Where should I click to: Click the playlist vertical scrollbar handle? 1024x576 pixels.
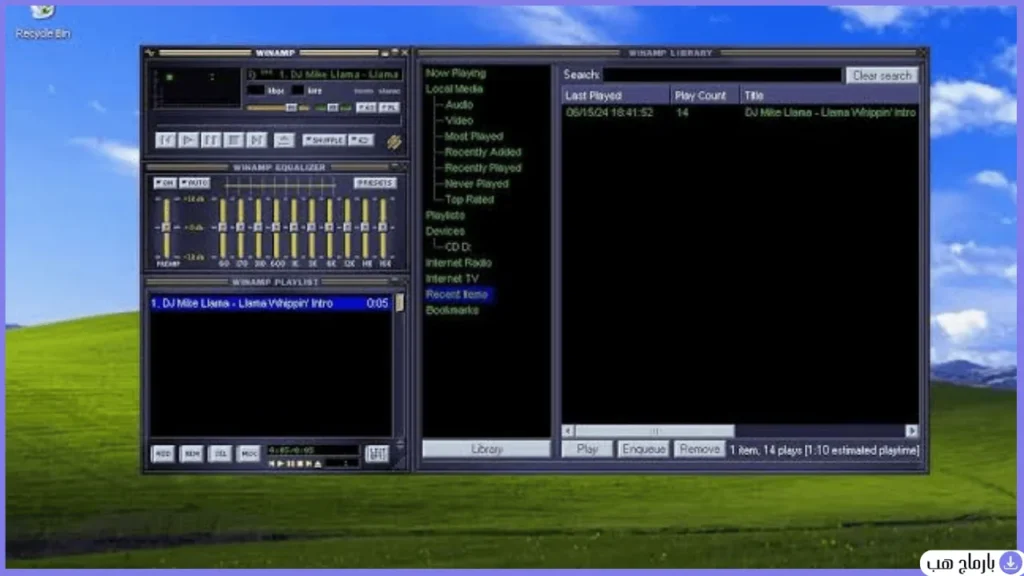[400, 302]
